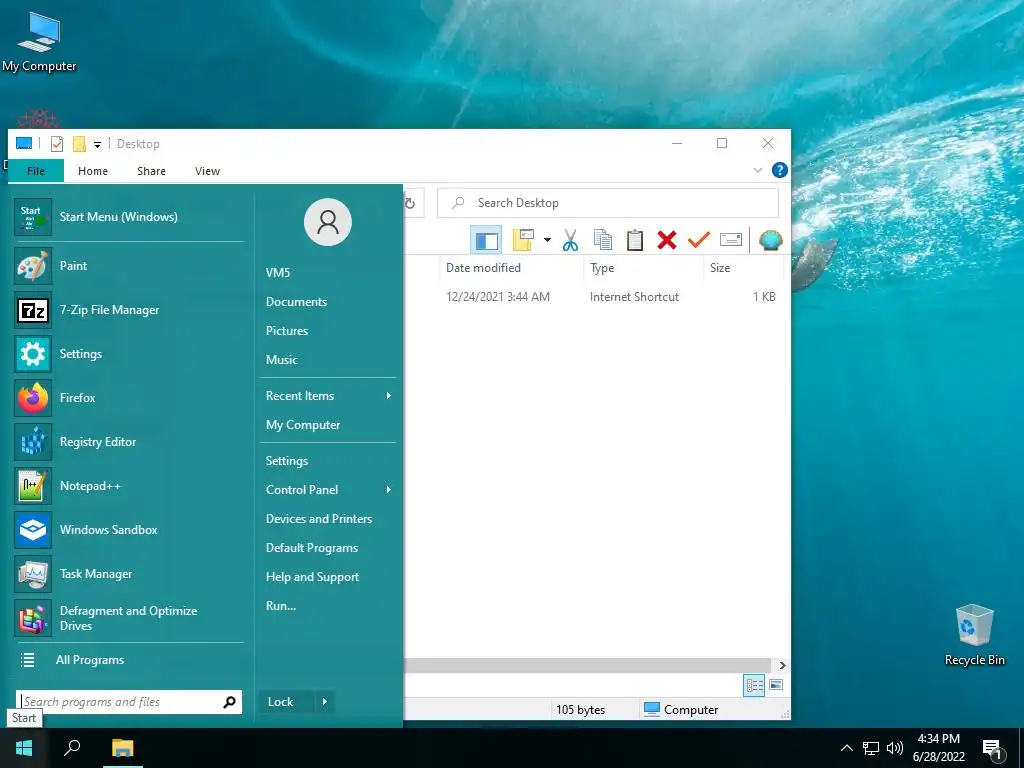Click the horizontal scrollbar right arrow
Image resolution: width=1024 pixels, height=768 pixels.
click(782, 665)
